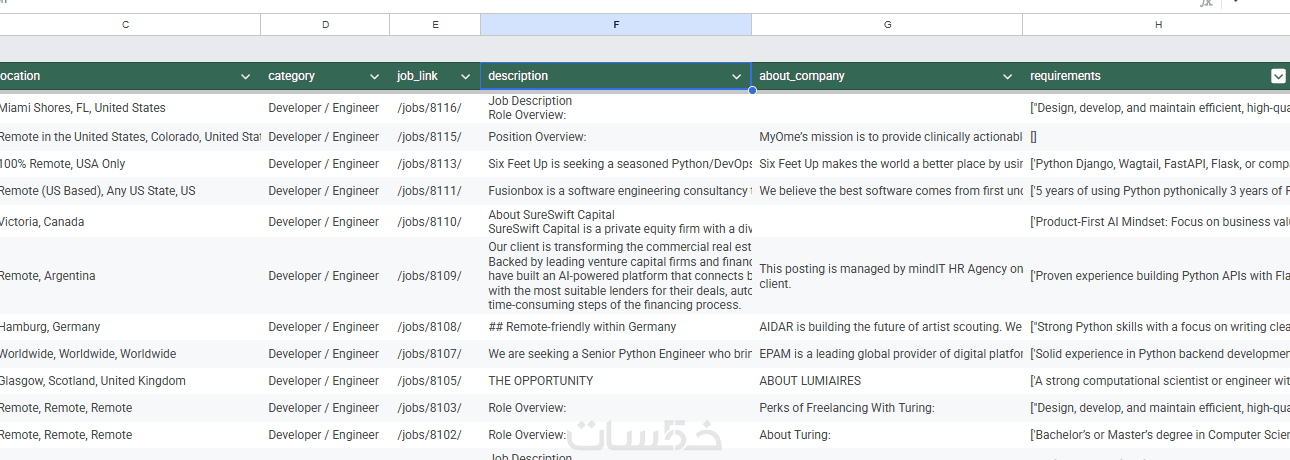The image size is (1290, 460).
Task: Select the 'This posting is managed by mindIT' cell
Action: [887, 276]
